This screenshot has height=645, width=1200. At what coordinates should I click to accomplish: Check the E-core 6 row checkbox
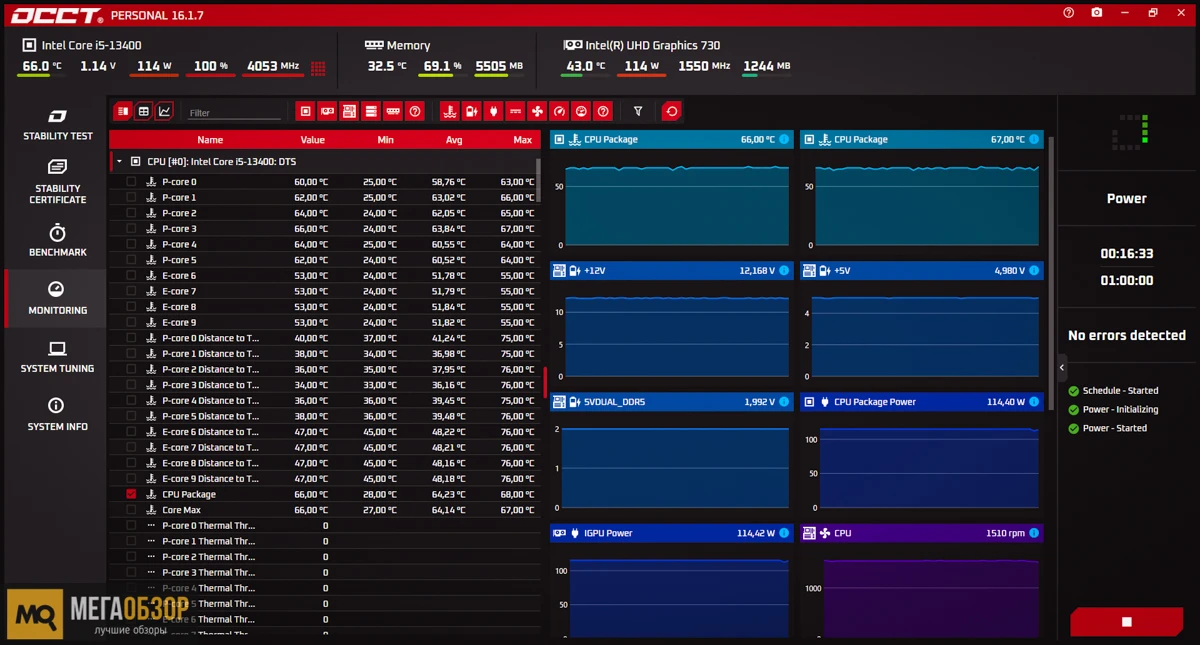pyautogui.click(x=131, y=276)
